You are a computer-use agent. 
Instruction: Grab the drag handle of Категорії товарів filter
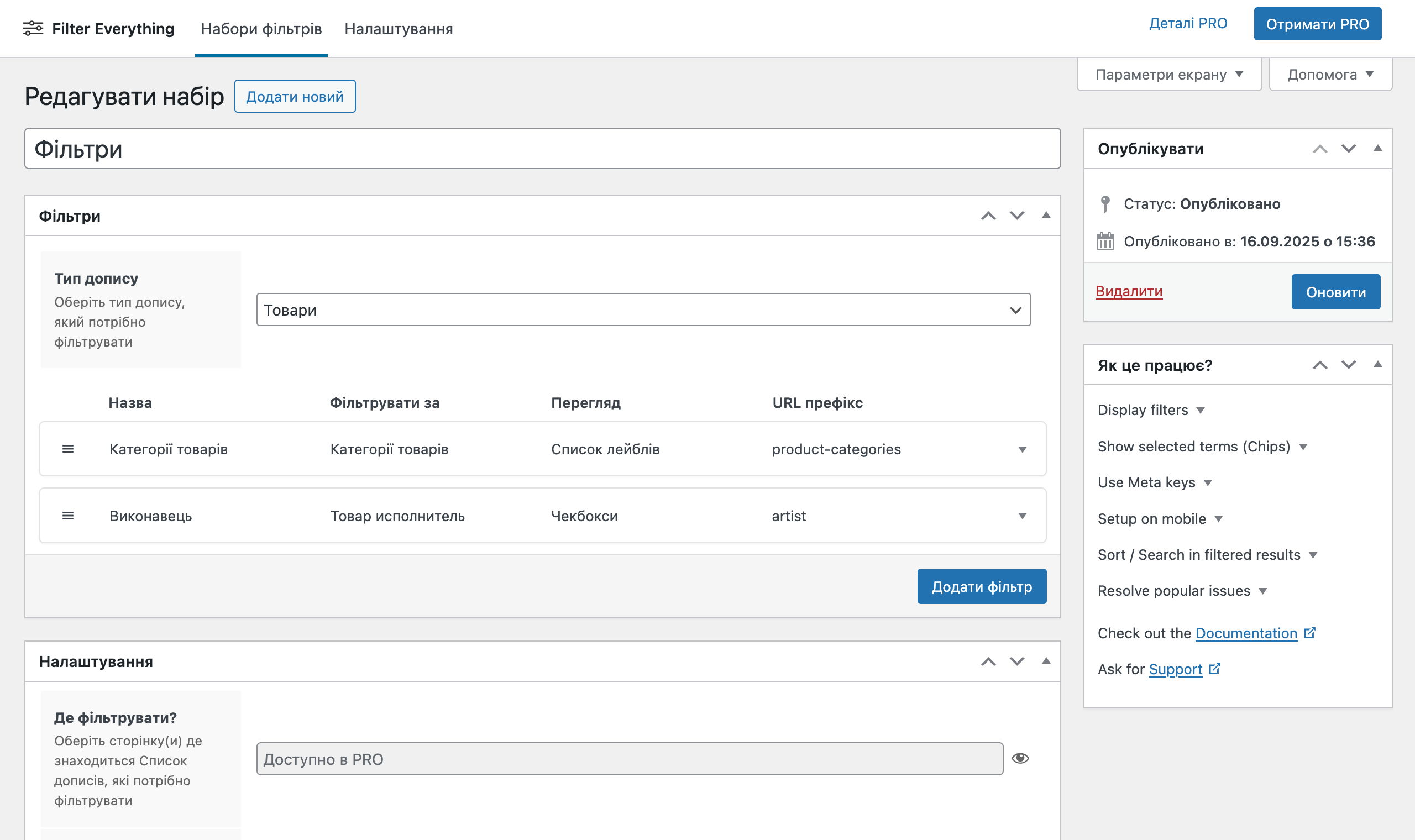tap(68, 449)
